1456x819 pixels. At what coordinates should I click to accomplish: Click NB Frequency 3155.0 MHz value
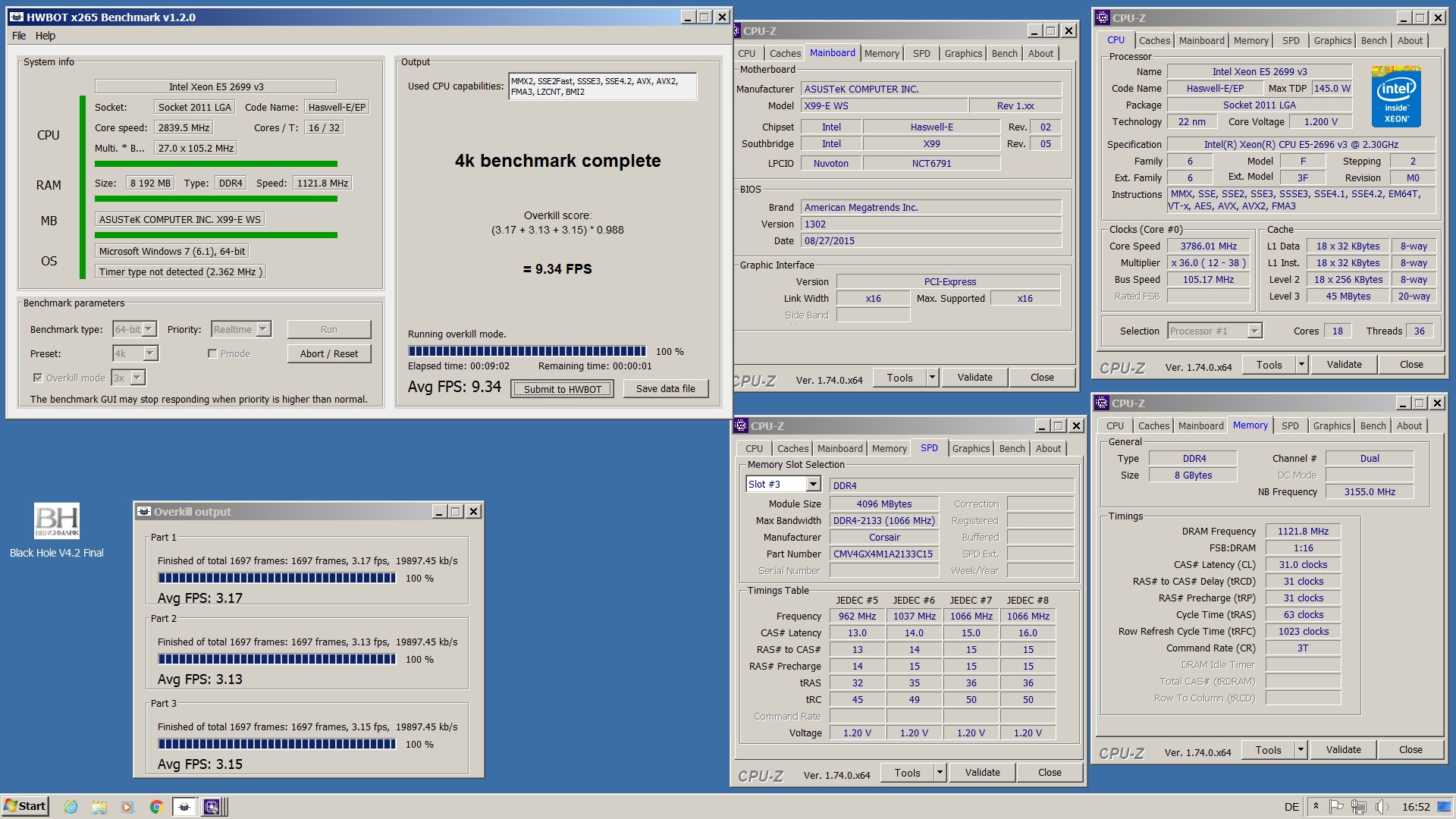(1370, 491)
